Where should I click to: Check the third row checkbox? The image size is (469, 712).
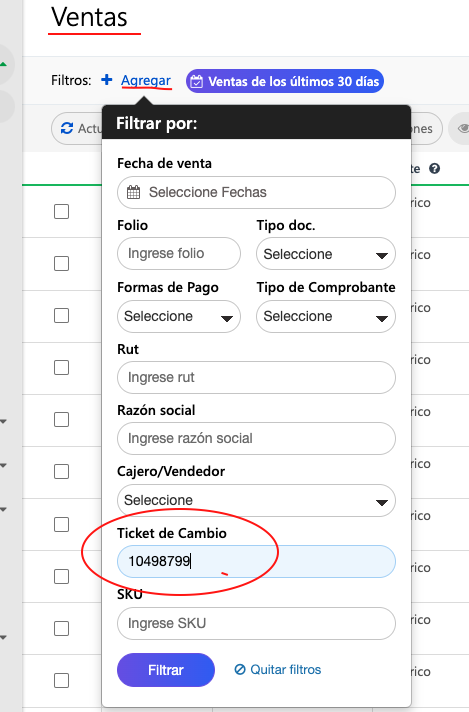pos(61,315)
